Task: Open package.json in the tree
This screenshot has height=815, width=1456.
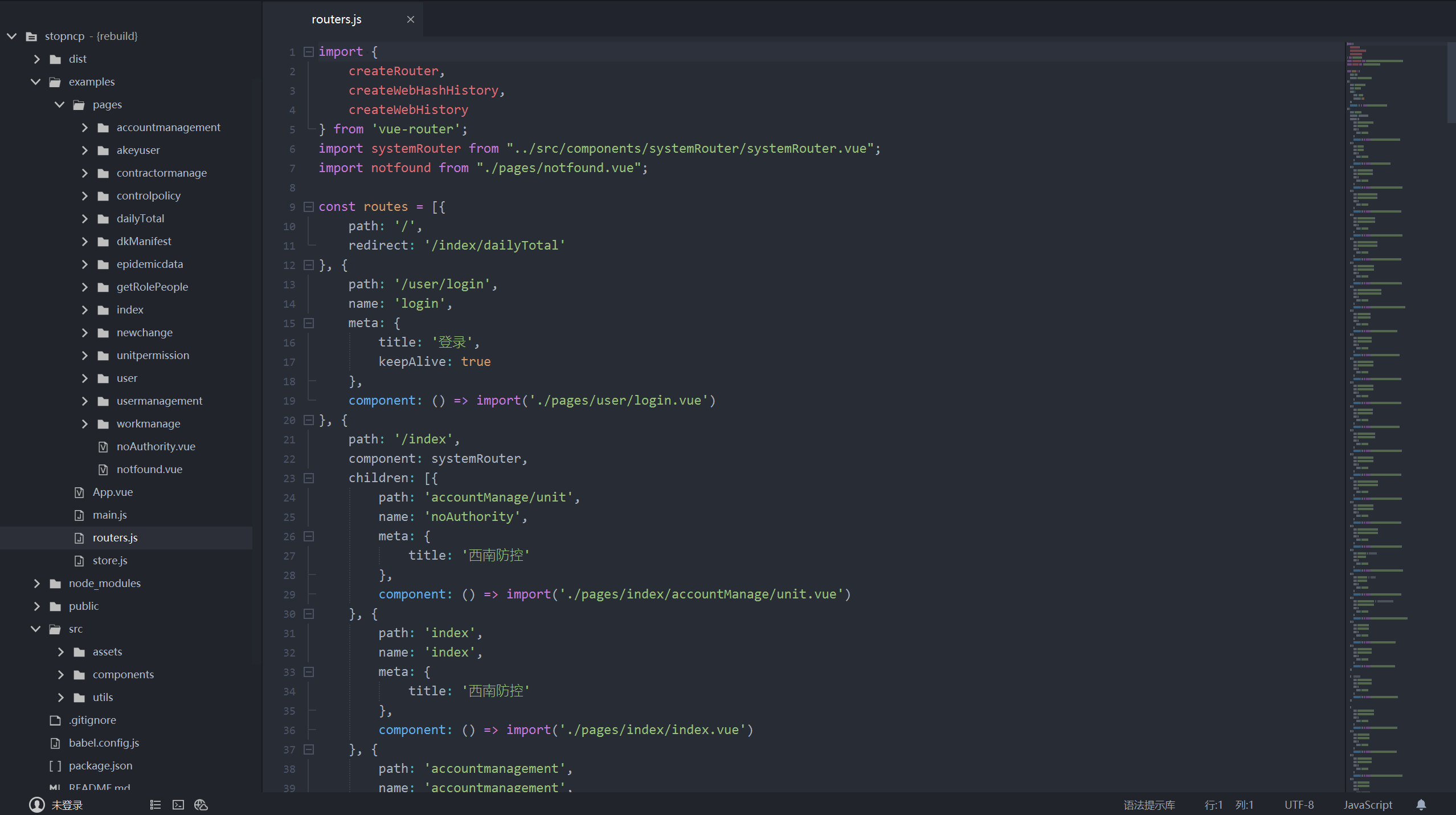Action: tap(126, 766)
